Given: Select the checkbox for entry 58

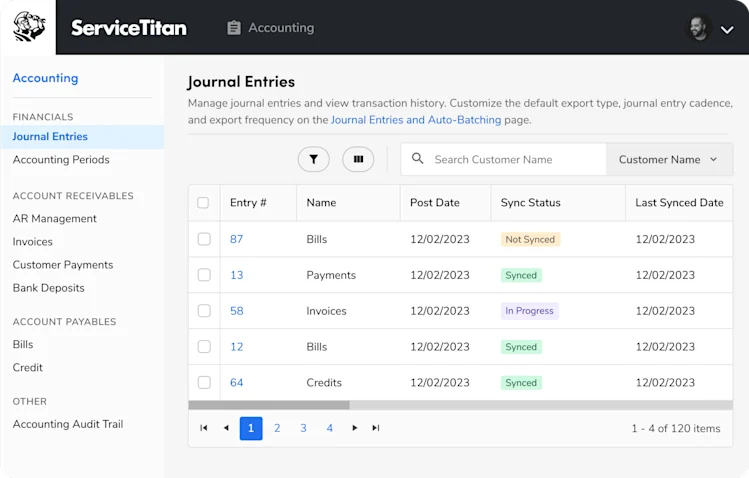Looking at the screenshot, I should (x=204, y=310).
